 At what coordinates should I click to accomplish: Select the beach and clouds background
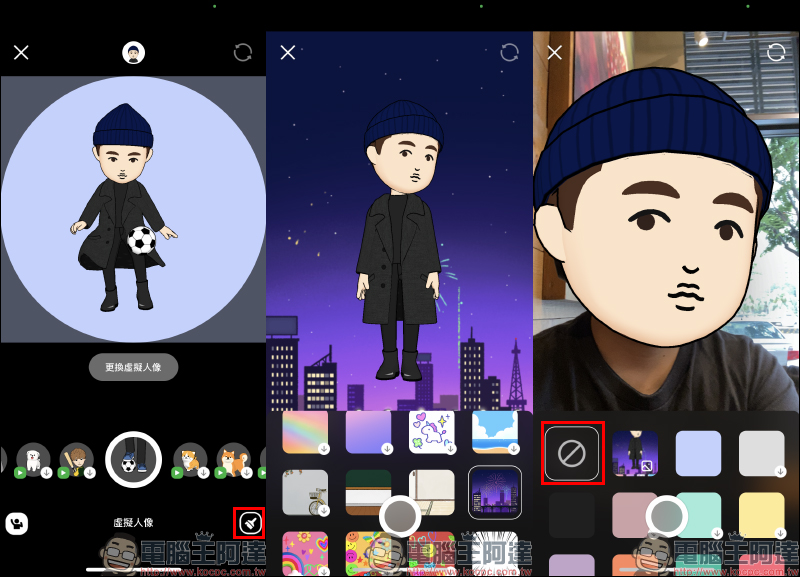coord(495,432)
